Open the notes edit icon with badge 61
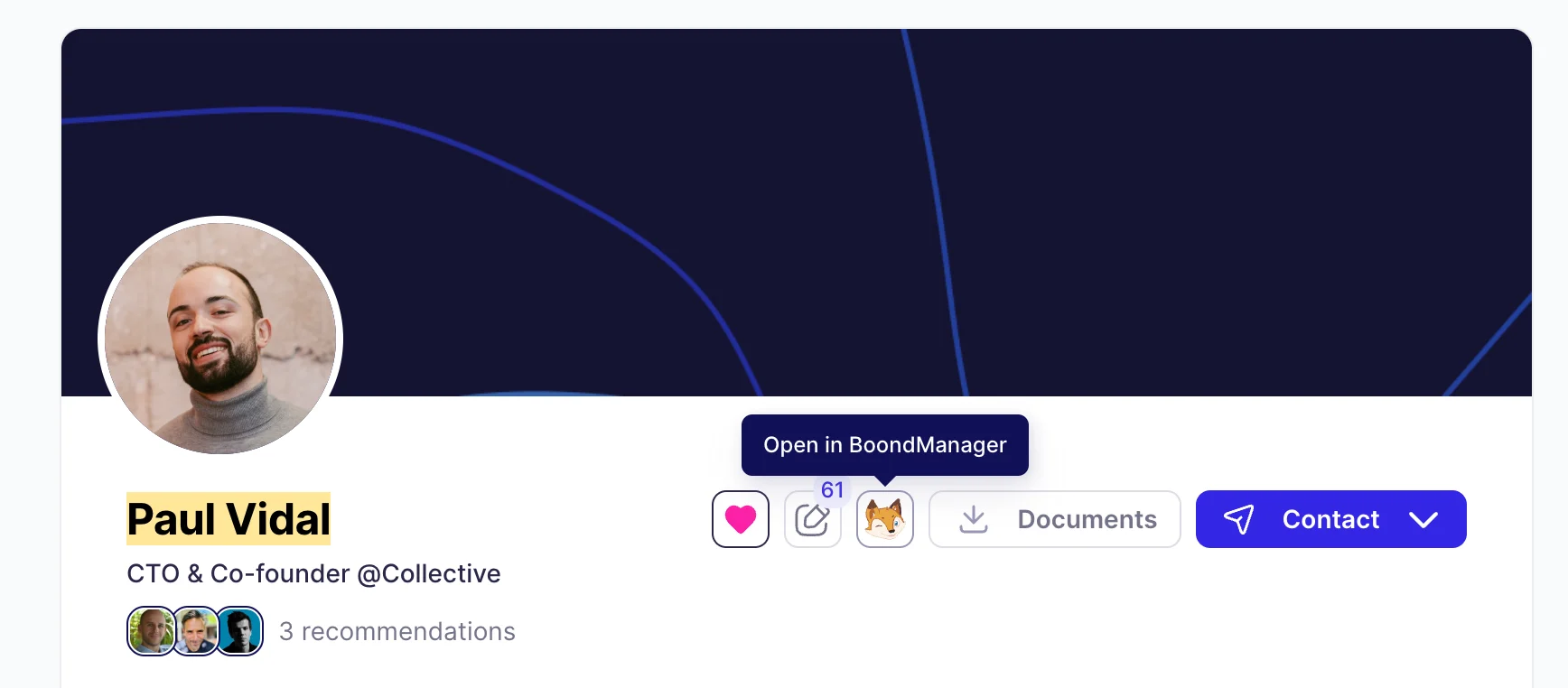 [x=813, y=519]
